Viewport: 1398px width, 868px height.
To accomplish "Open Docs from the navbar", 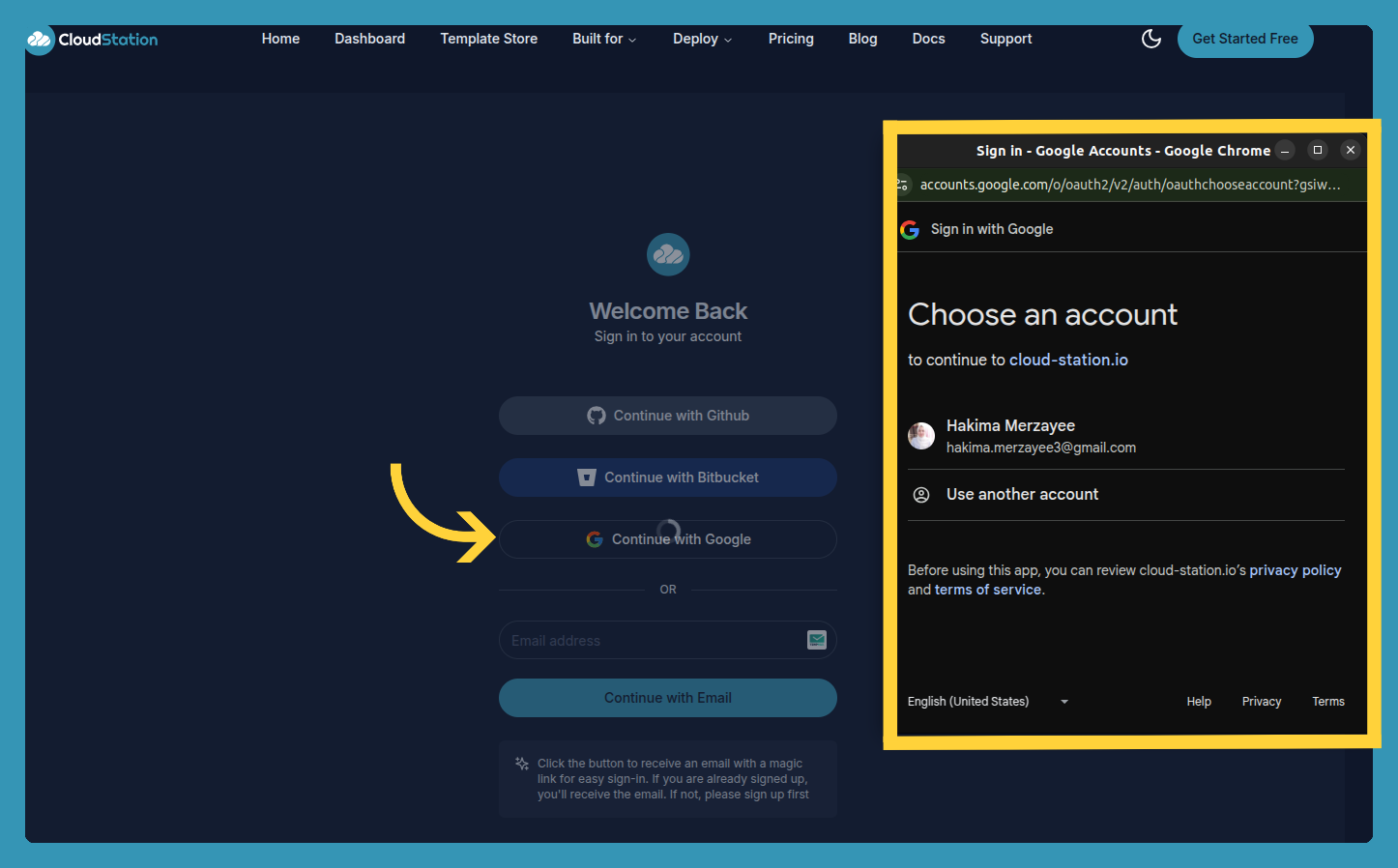I will (928, 39).
